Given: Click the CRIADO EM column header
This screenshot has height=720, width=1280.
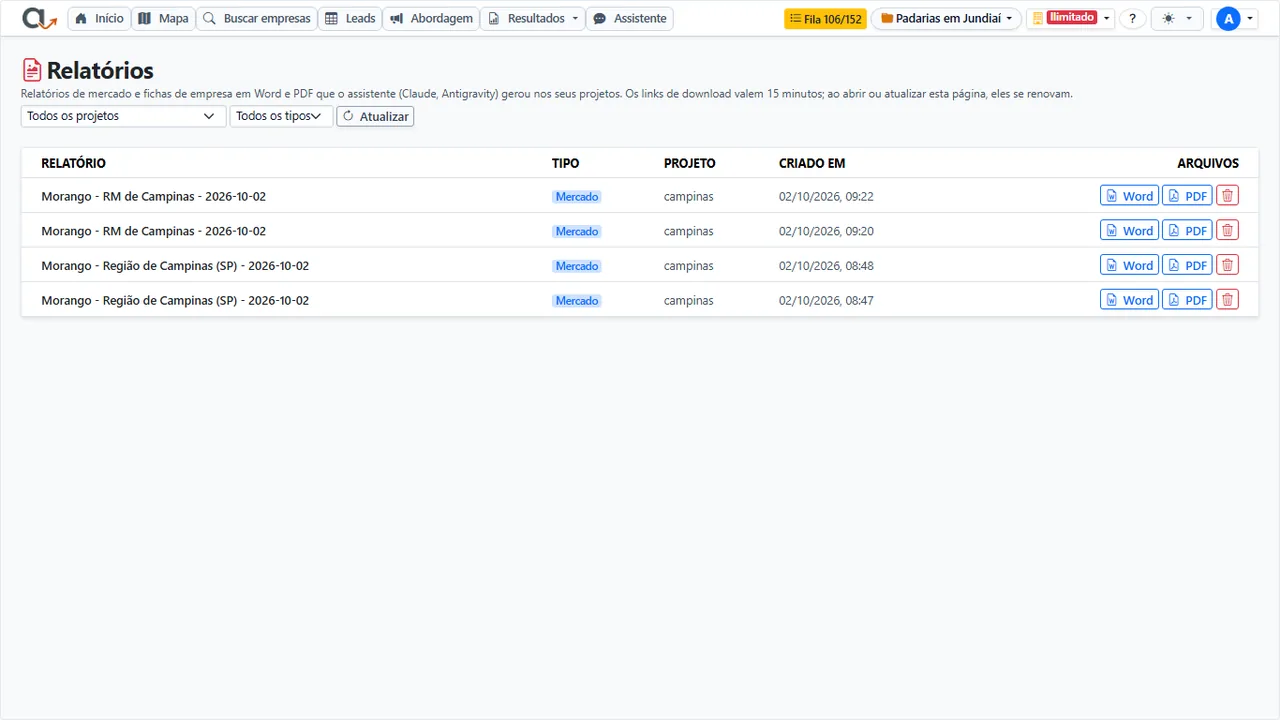Looking at the screenshot, I should coord(812,163).
